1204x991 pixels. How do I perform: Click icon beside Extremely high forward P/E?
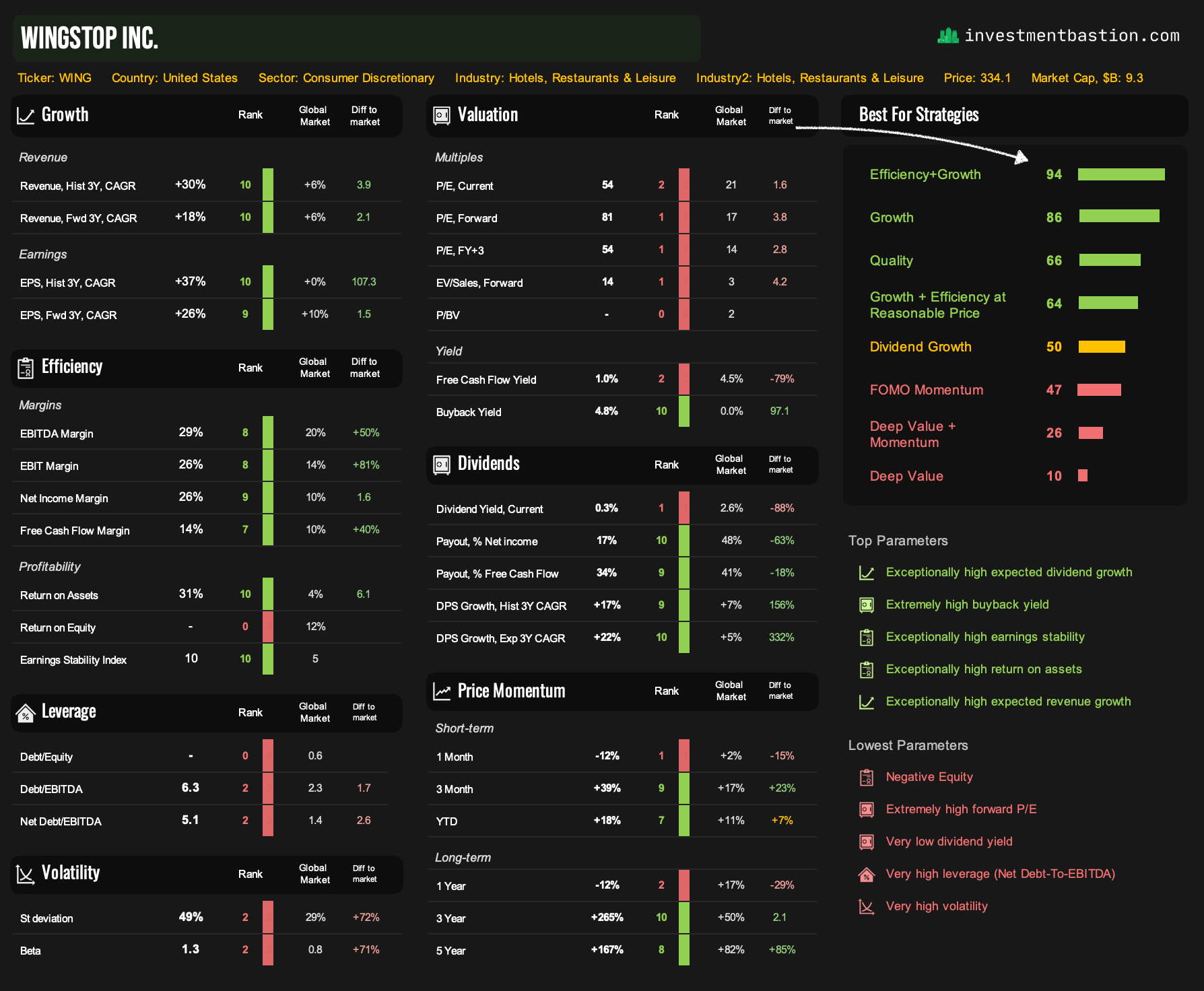867,809
